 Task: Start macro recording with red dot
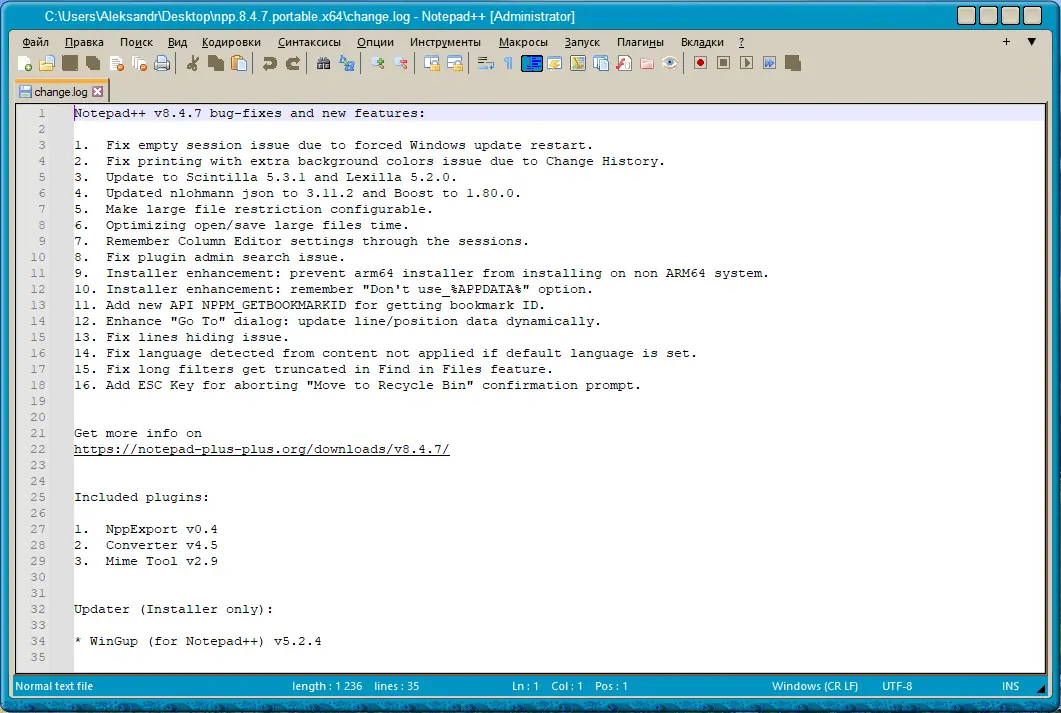700,64
